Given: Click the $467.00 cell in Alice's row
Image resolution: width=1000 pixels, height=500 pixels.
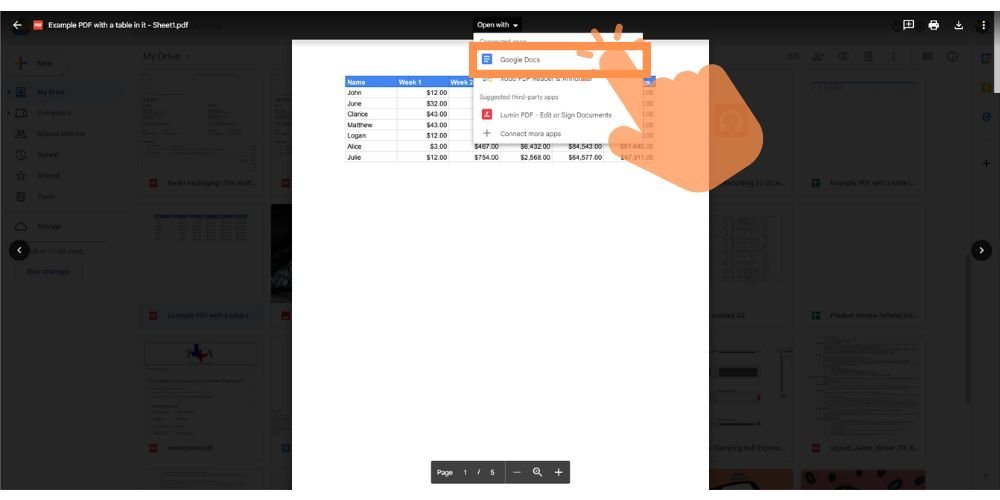Looking at the screenshot, I should (x=475, y=147).
